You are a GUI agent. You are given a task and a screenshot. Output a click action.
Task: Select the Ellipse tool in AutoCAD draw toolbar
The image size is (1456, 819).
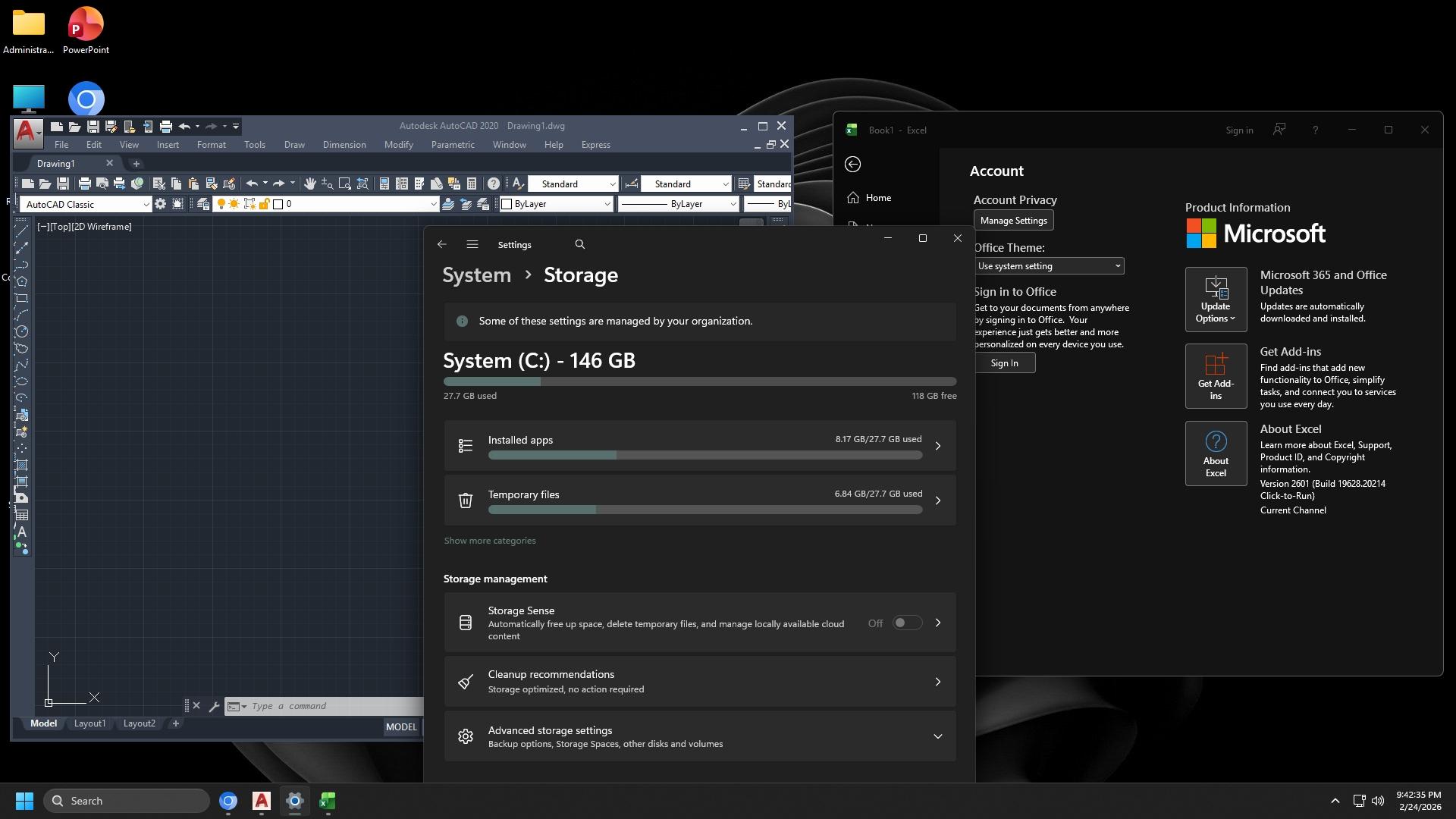pos(22,381)
